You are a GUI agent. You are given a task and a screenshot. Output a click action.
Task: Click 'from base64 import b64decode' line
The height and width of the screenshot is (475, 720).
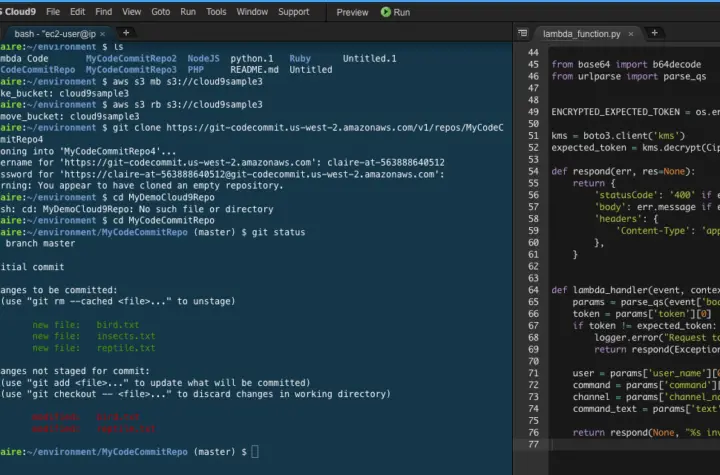[626, 64]
